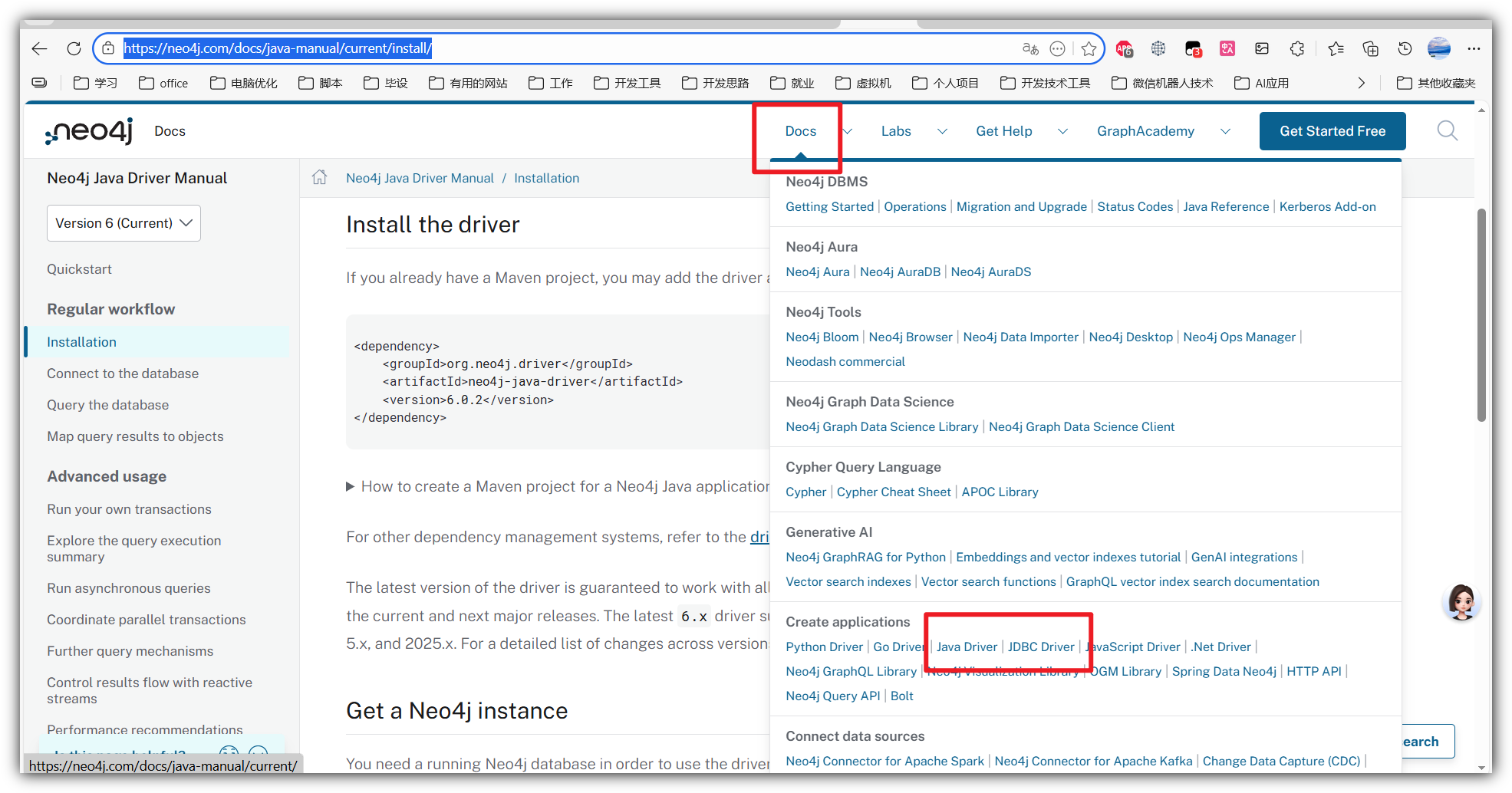Open Run asynchronous queries page

point(128,588)
